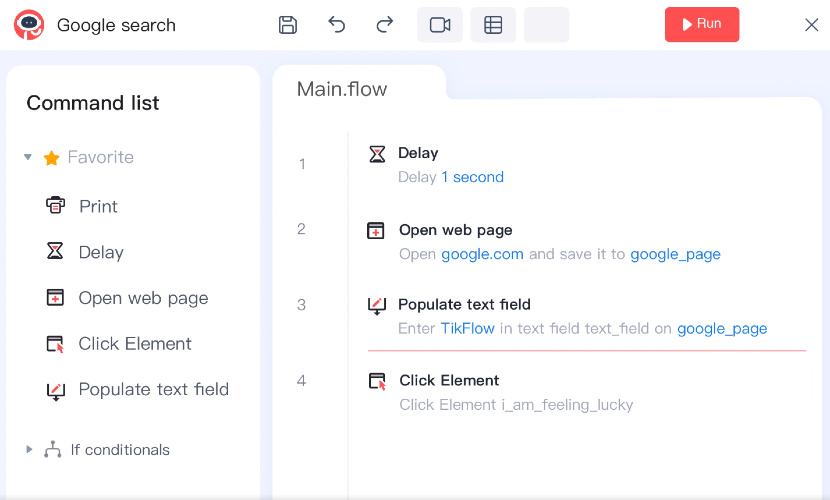The width and height of the screenshot is (830, 500).
Task: Click the If conditionals label
Action: (x=120, y=450)
